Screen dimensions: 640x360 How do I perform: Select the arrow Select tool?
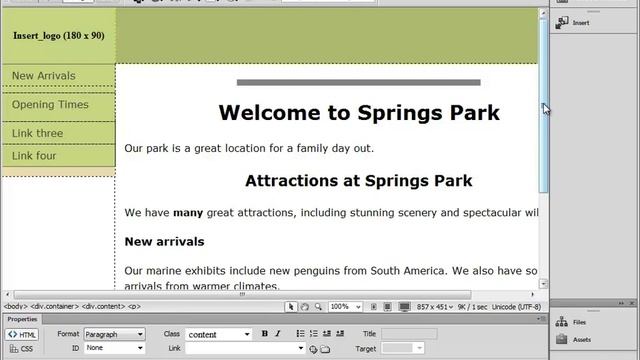click(x=291, y=307)
